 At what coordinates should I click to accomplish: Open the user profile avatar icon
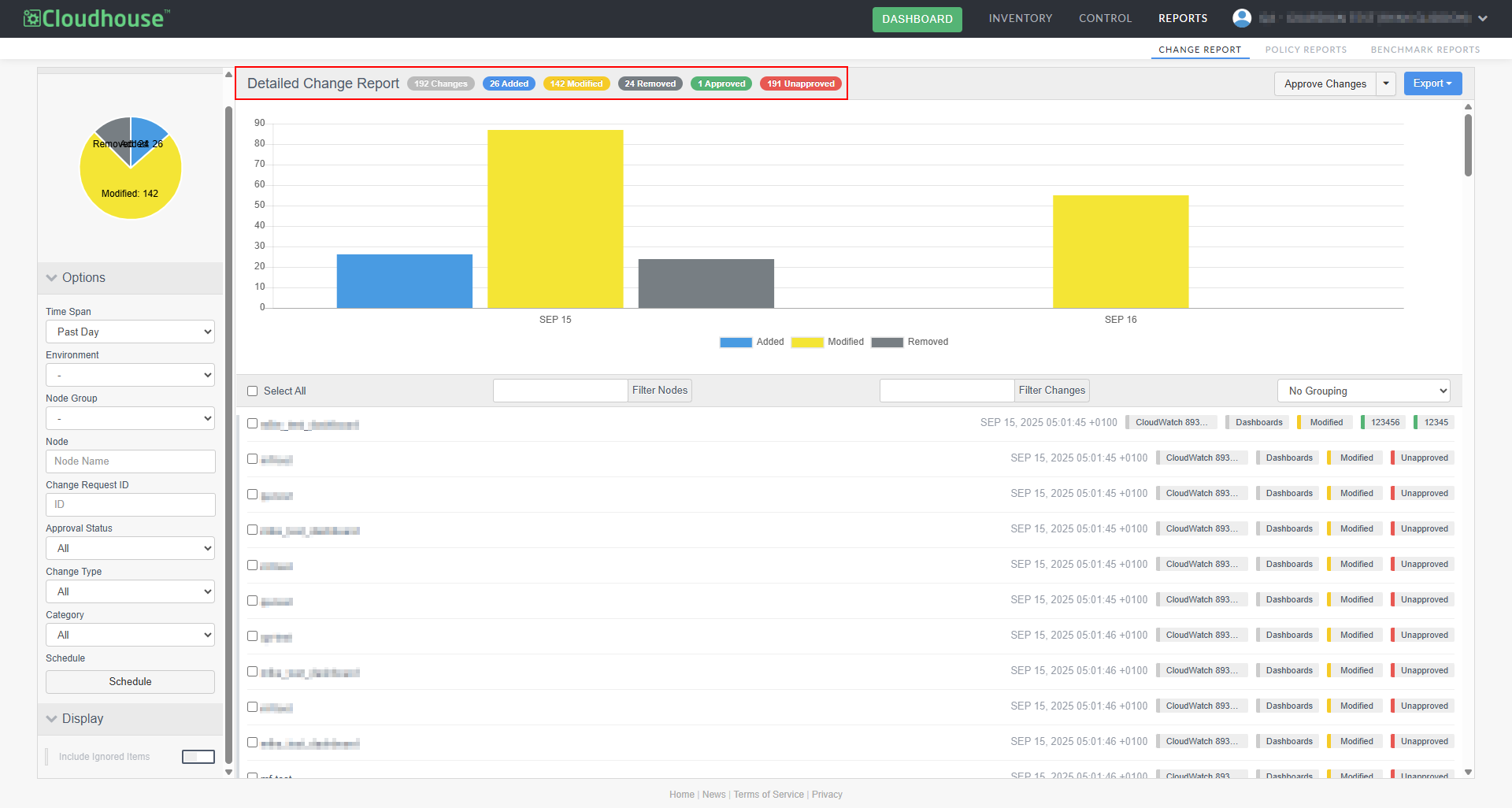[x=1242, y=18]
